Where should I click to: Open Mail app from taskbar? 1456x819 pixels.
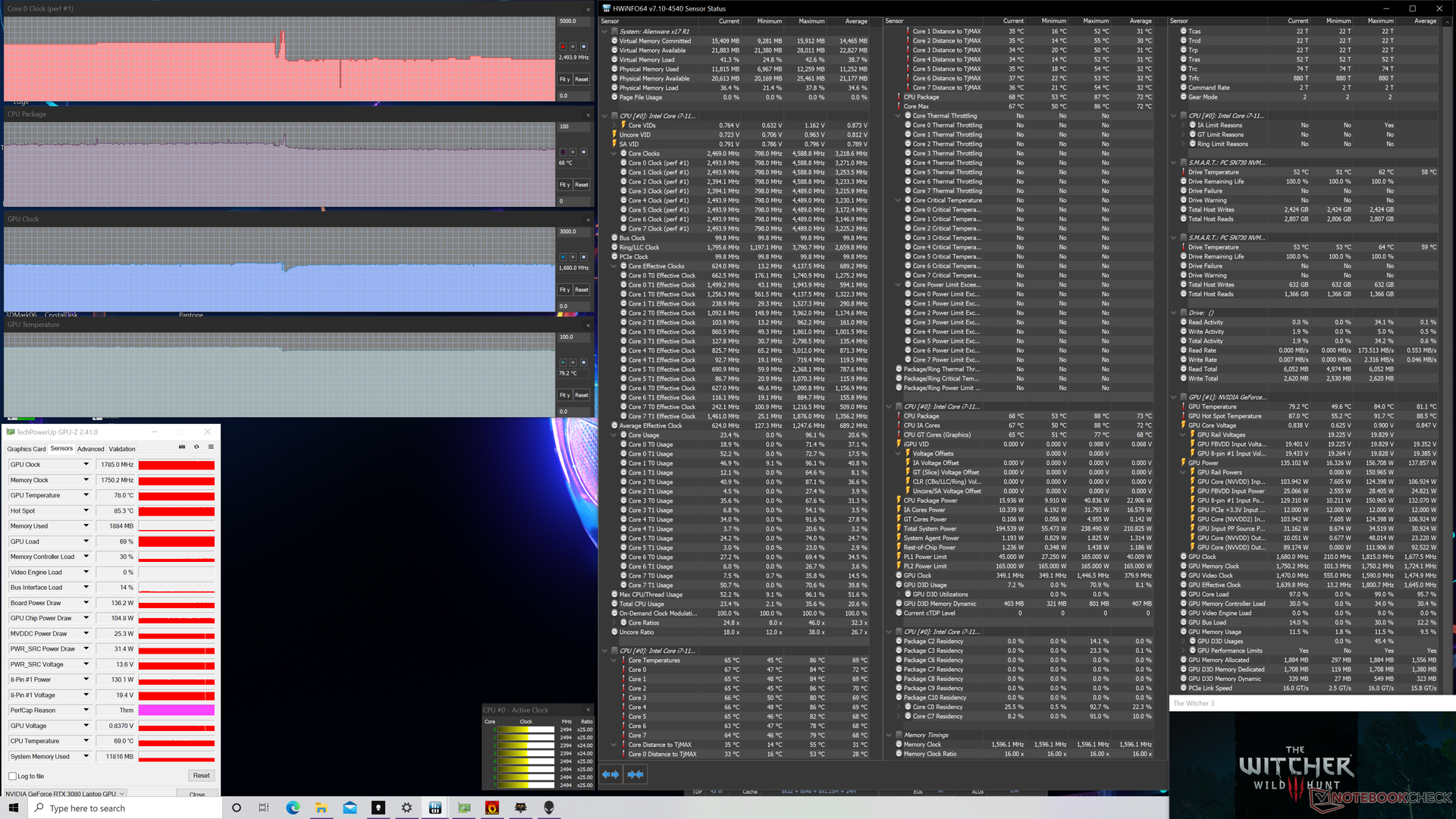tap(350, 808)
